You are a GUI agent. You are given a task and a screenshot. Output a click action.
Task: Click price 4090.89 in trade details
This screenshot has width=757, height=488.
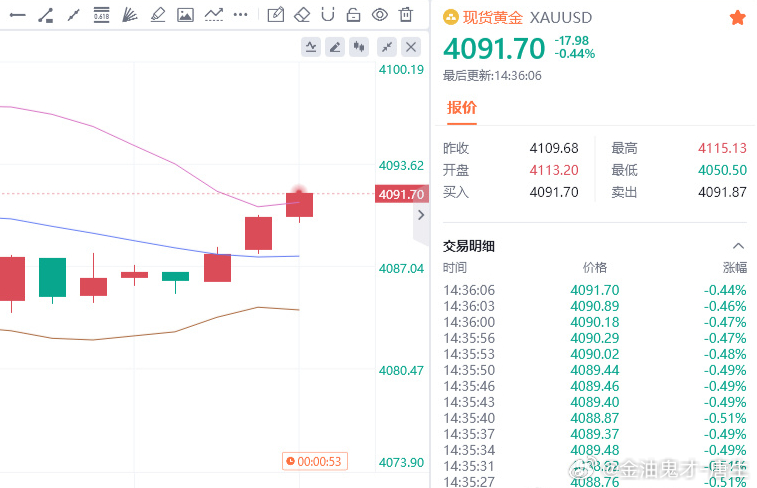click(594, 306)
